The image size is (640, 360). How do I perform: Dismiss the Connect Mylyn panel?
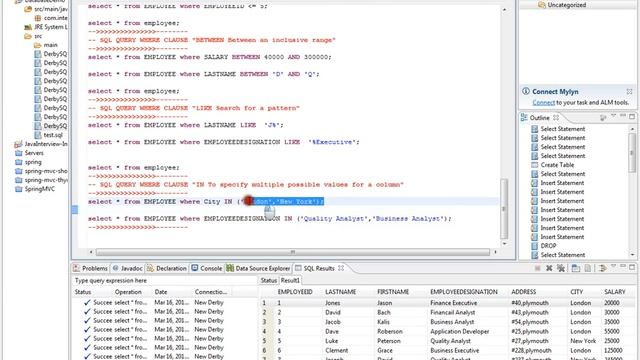[x=629, y=91]
